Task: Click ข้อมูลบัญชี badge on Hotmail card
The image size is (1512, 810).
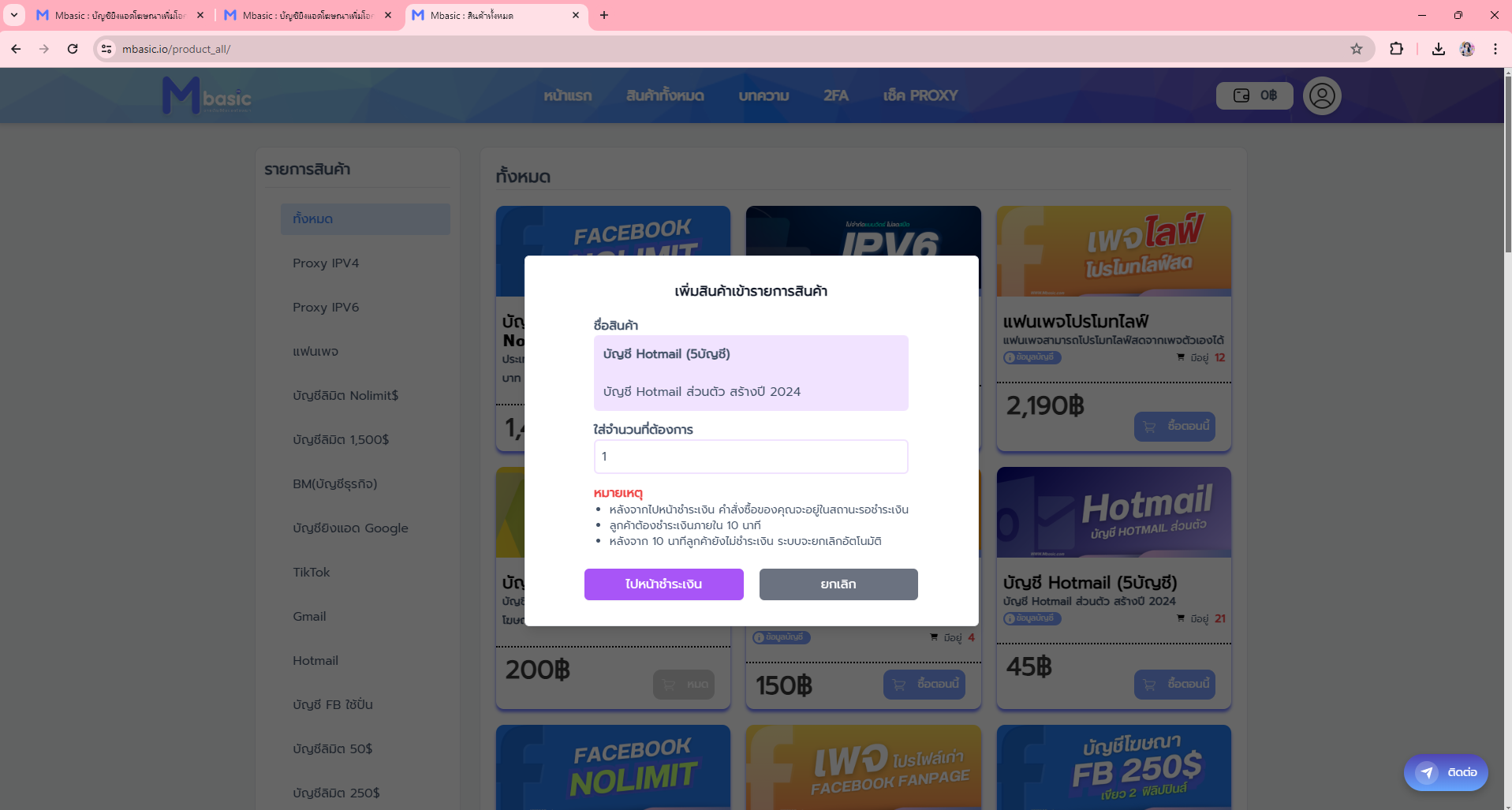Action: [x=1032, y=619]
